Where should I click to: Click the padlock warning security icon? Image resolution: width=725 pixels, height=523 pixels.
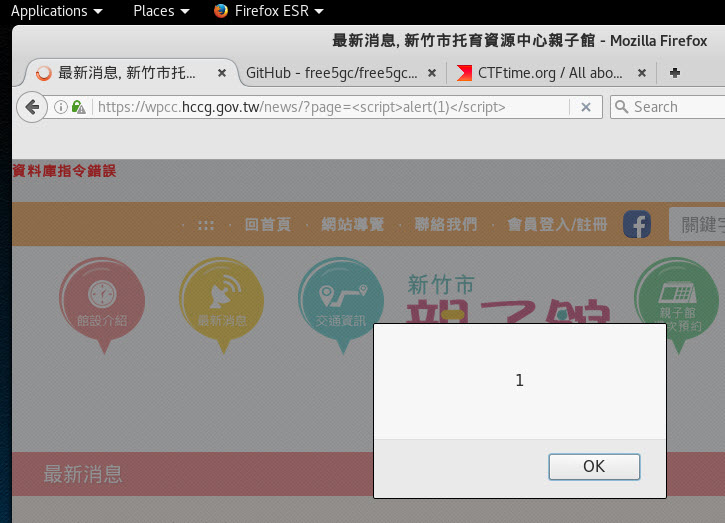(78, 107)
